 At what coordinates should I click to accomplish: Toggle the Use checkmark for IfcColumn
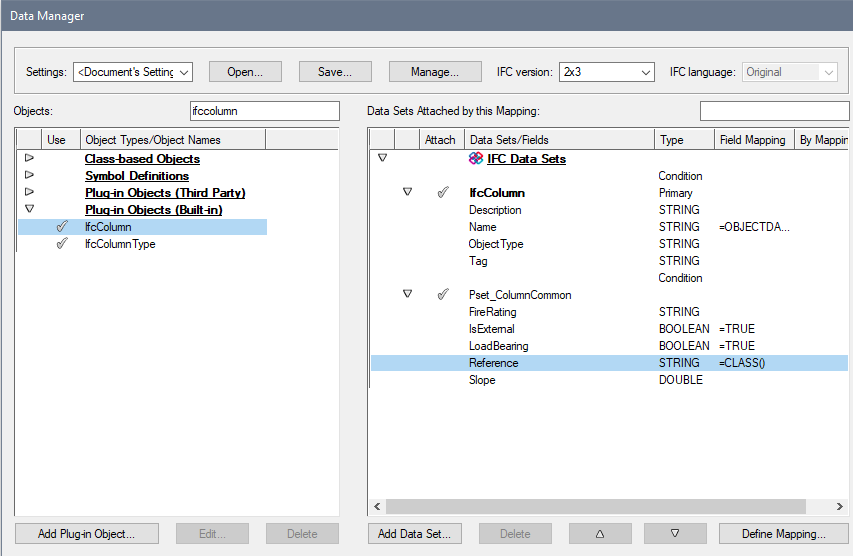tap(61, 227)
